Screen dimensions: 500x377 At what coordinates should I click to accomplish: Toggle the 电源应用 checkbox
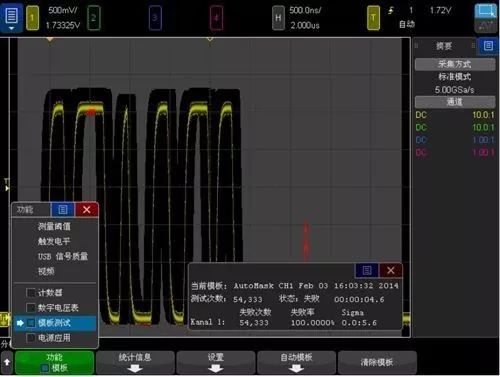coord(31,338)
